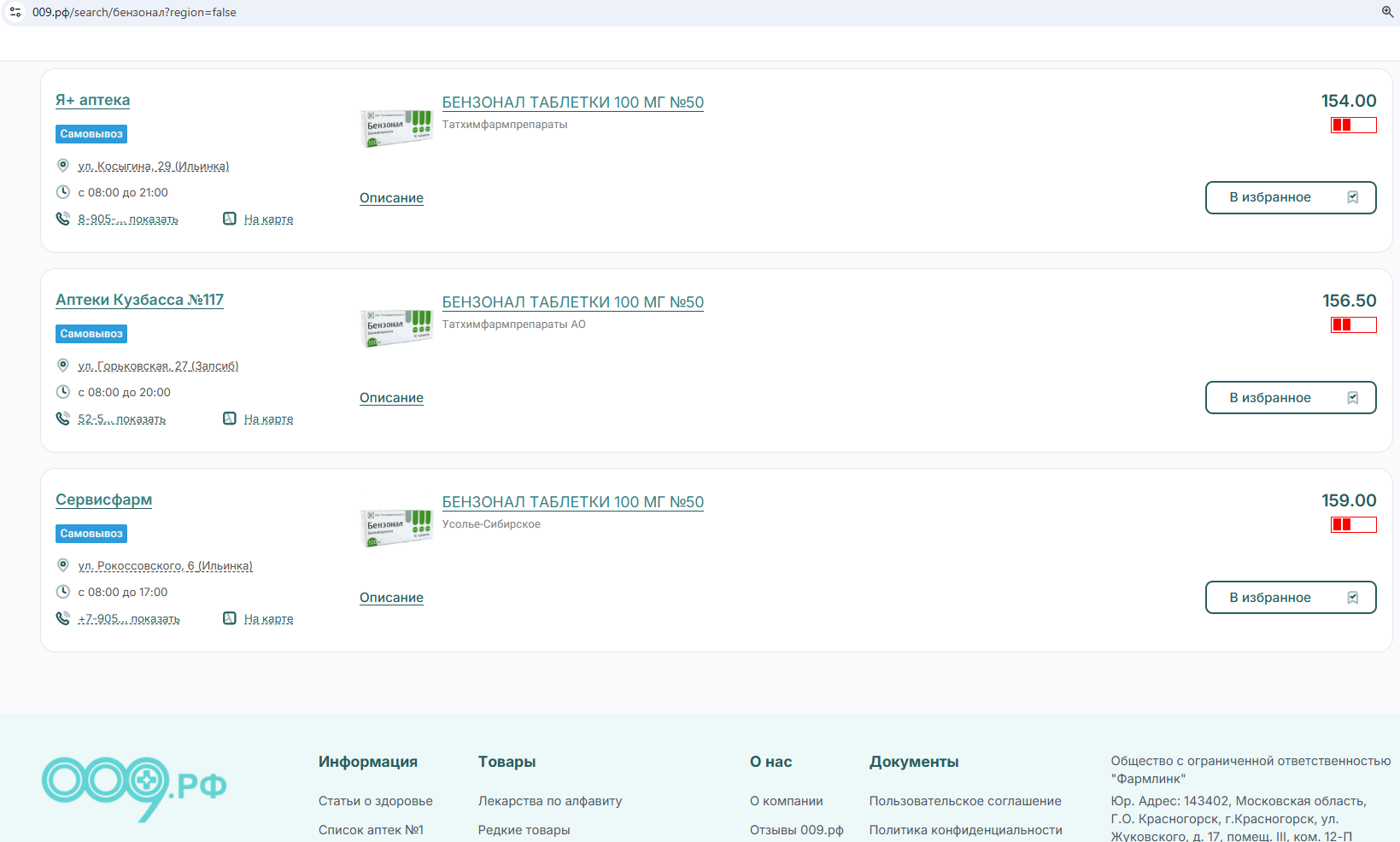Click red stock indicator under 154.00 price
Viewport: 1400px width, 842px height.
pyautogui.click(x=1353, y=126)
